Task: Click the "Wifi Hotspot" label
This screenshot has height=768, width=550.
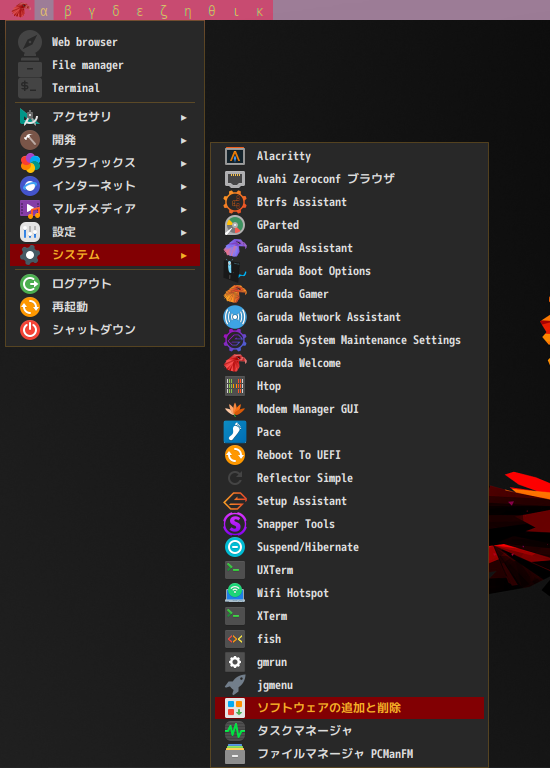Action: click(293, 594)
